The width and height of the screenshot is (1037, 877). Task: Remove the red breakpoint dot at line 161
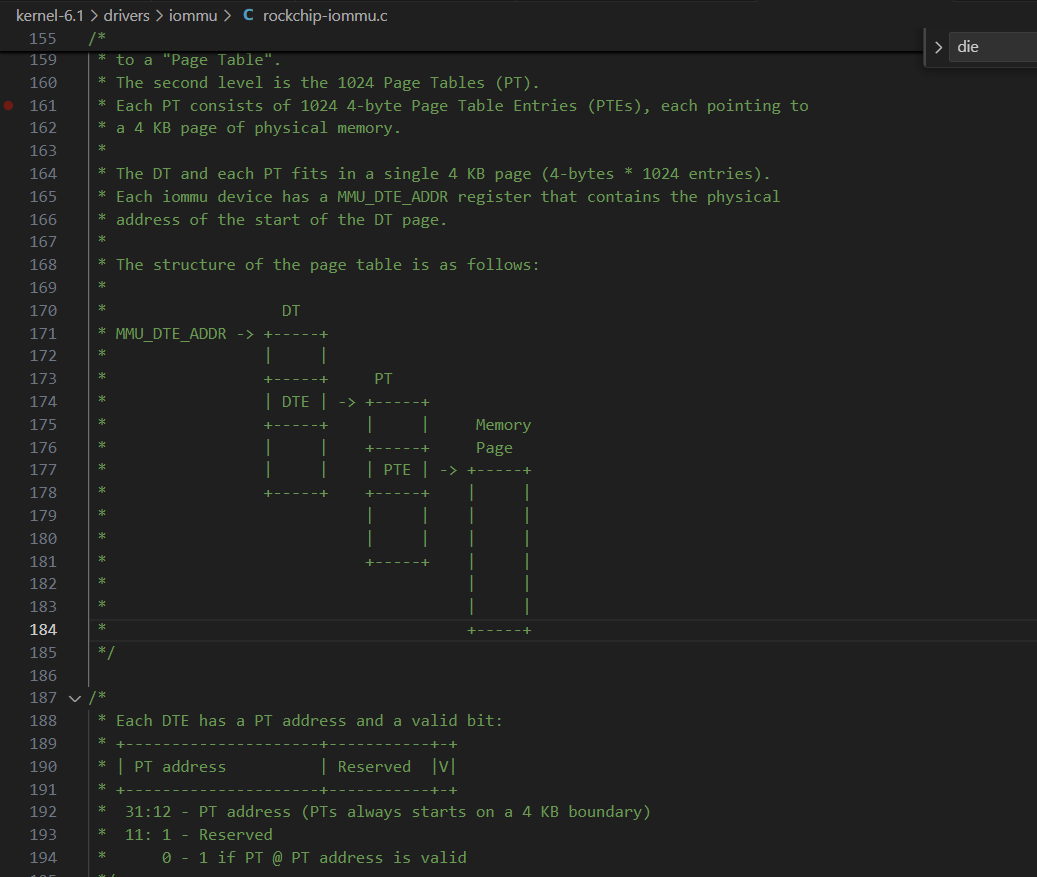(9, 105)
